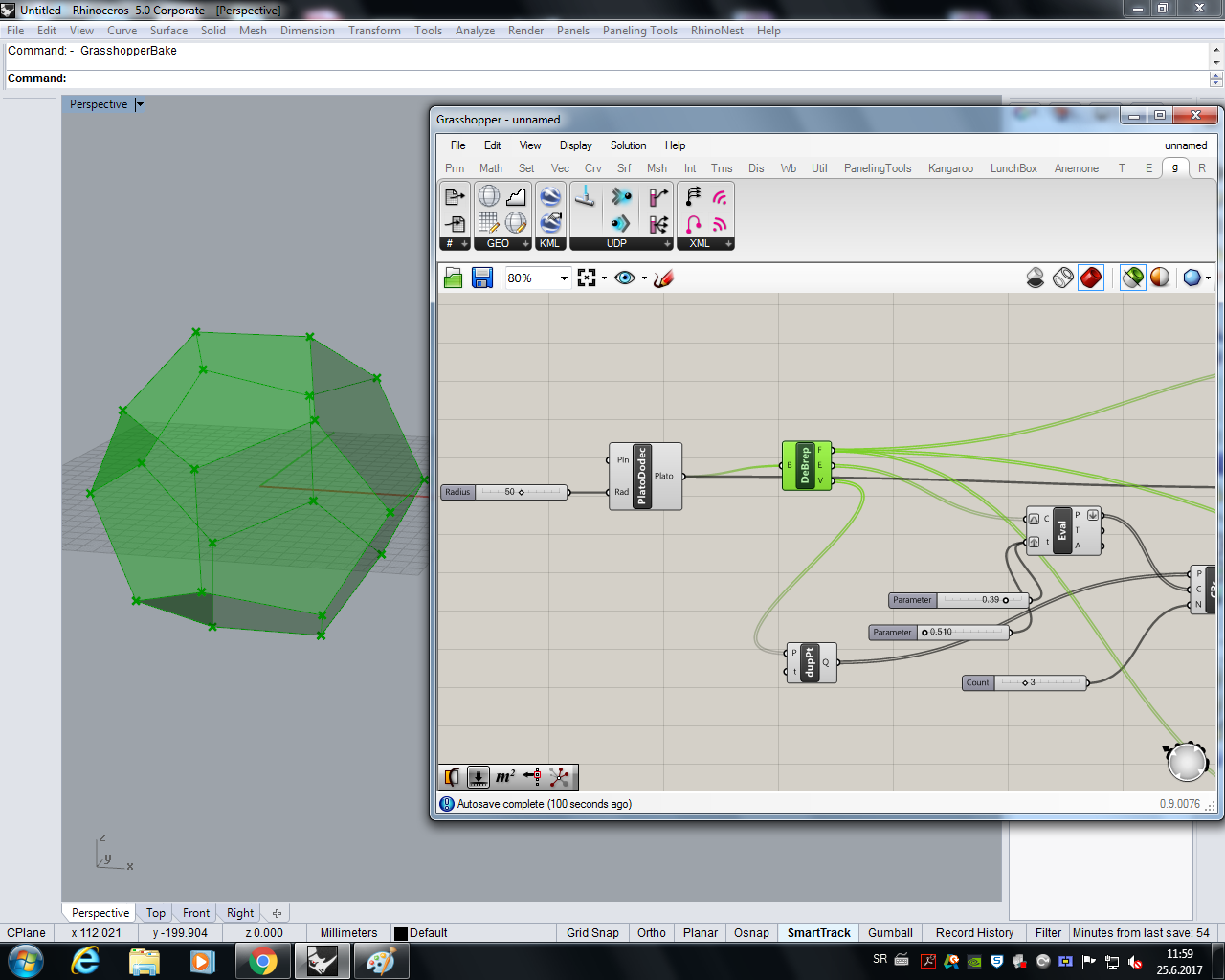
Task: Select the globe with pencil component icon
Action: tap(516, 223)
